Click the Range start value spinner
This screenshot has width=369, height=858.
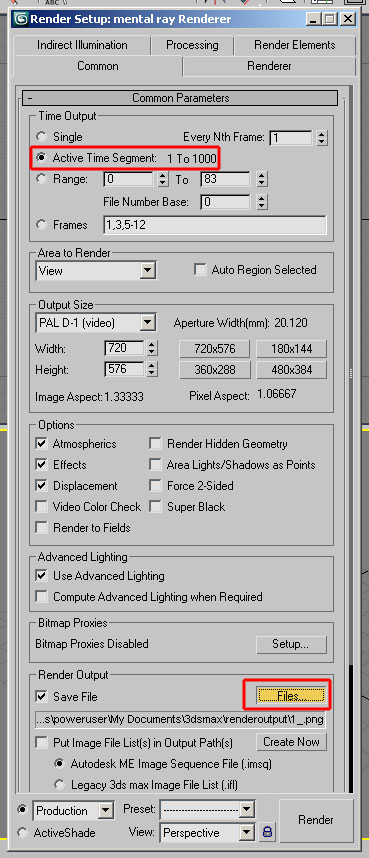pos(163,179)
